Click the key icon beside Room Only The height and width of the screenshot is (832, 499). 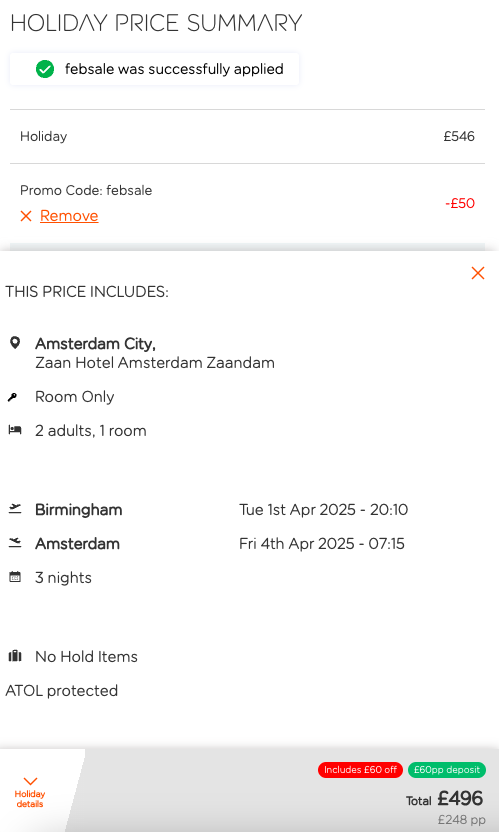(x=13, y=397)
